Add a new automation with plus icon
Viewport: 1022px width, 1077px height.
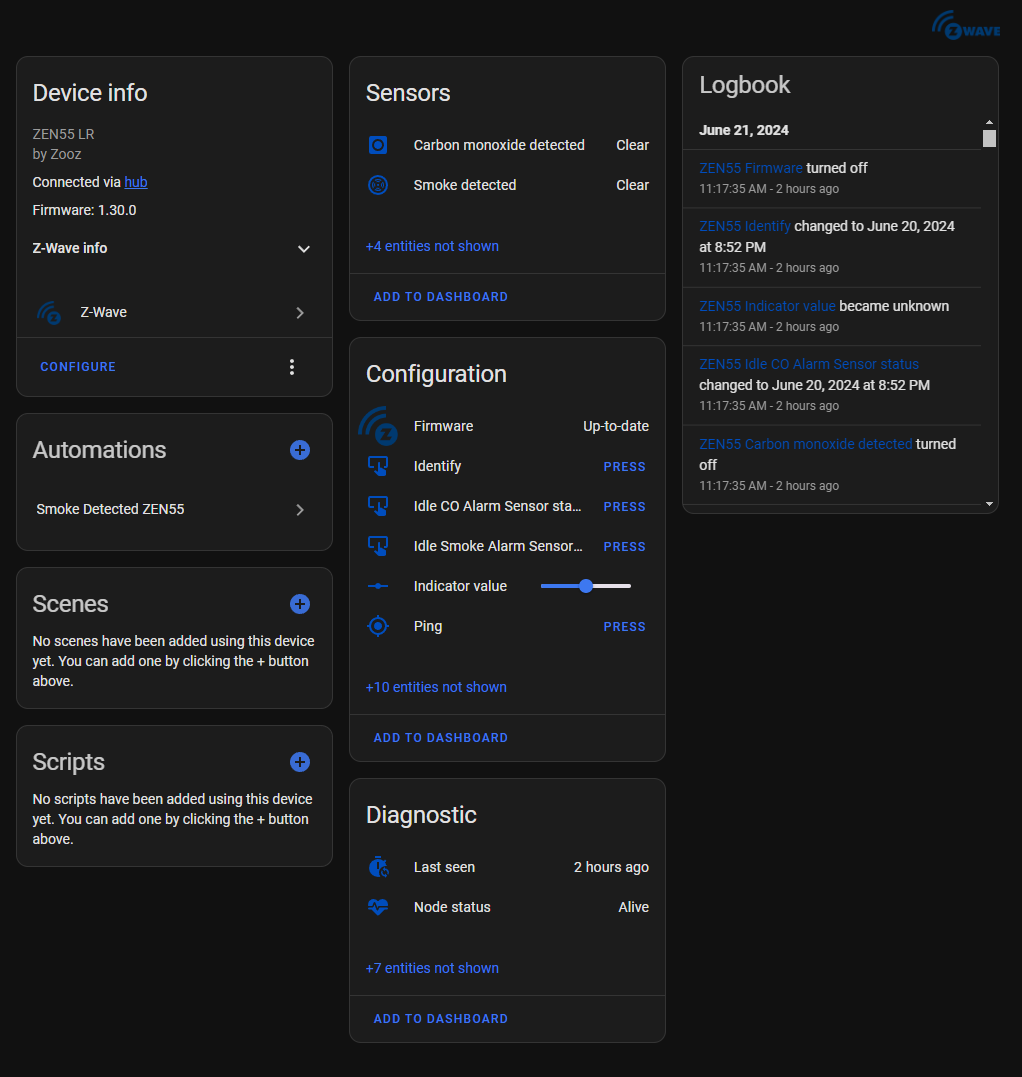coord(299,450)
